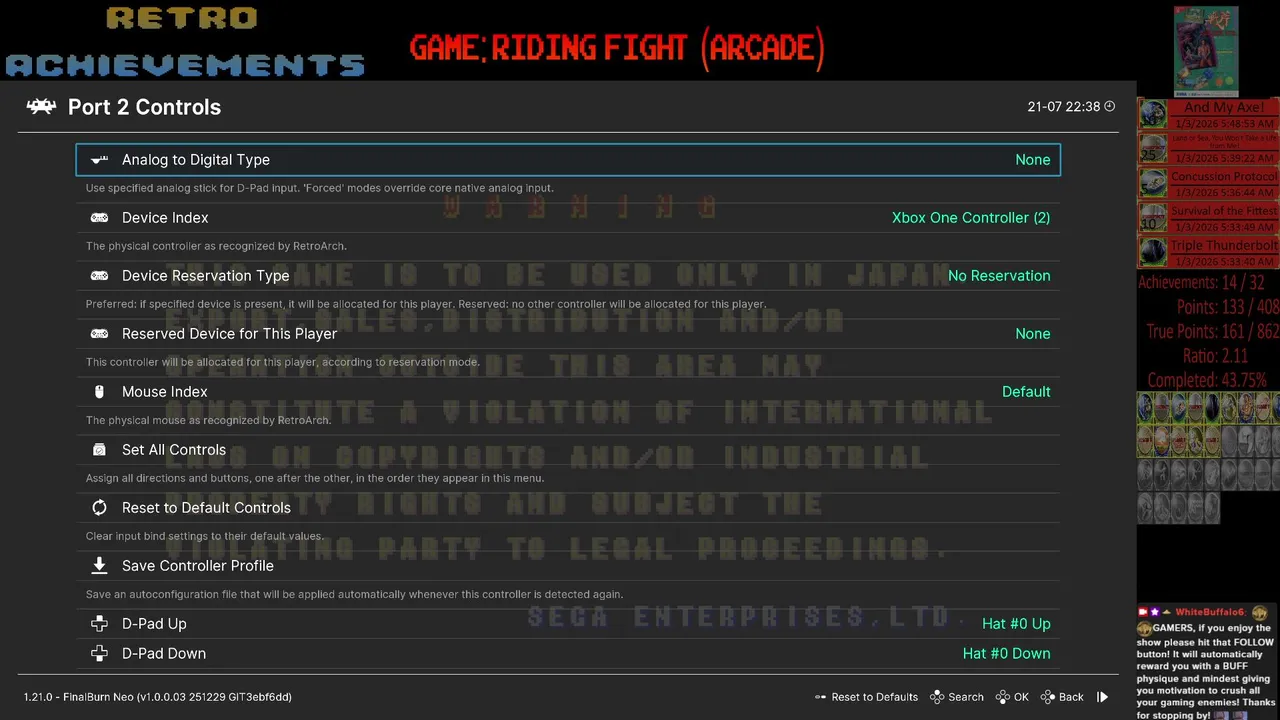Click the OK label in the footer

point(1021,697)
